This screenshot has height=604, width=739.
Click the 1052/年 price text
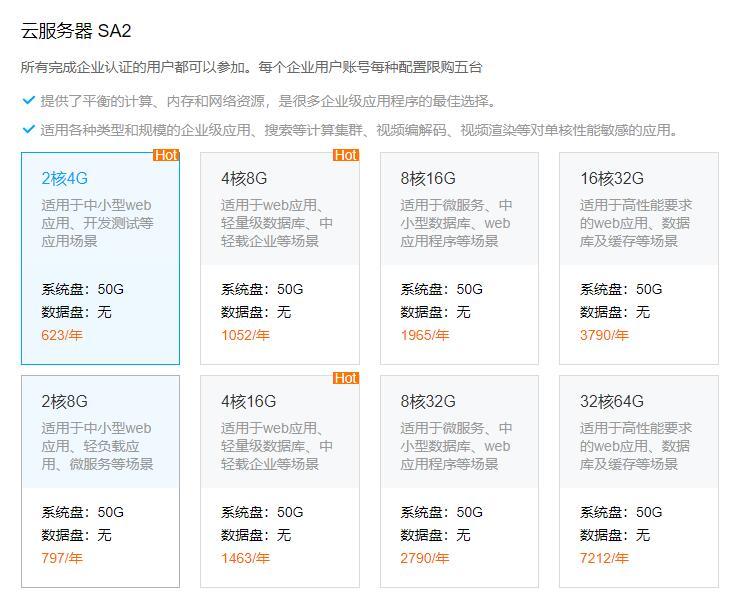[245, 335]
